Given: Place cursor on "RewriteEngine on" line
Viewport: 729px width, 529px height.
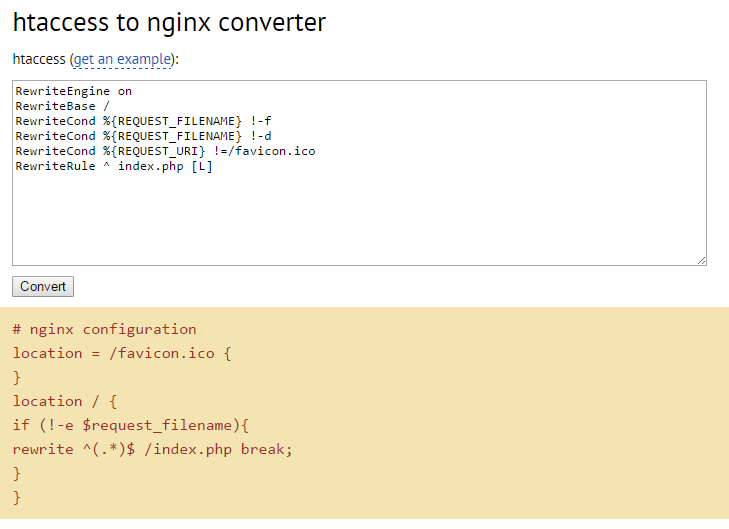Looking at the screenshot, I should coord(73,91).
